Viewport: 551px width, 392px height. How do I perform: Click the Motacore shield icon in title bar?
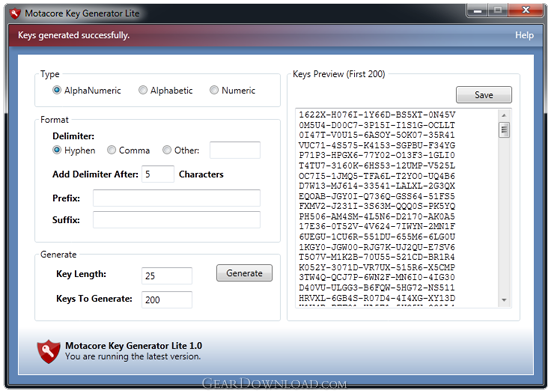(x=15, y=14)
